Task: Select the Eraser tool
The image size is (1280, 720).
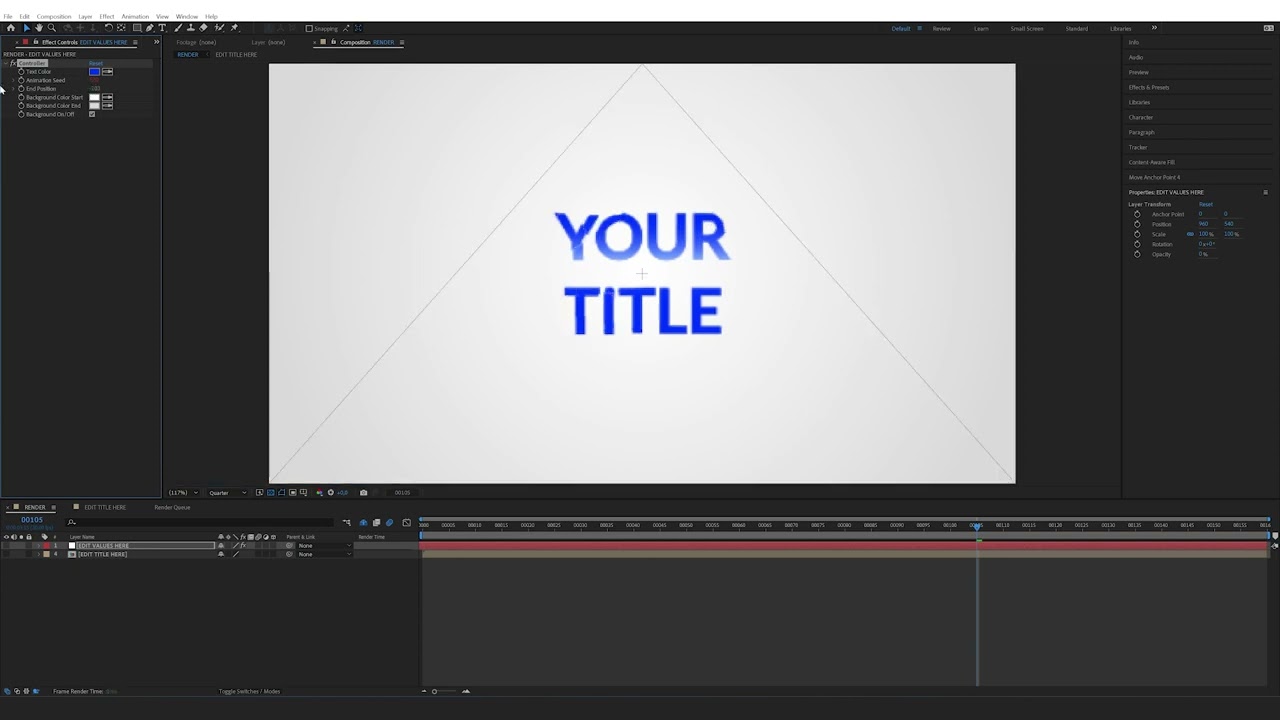Action: [x=203, y=28]
